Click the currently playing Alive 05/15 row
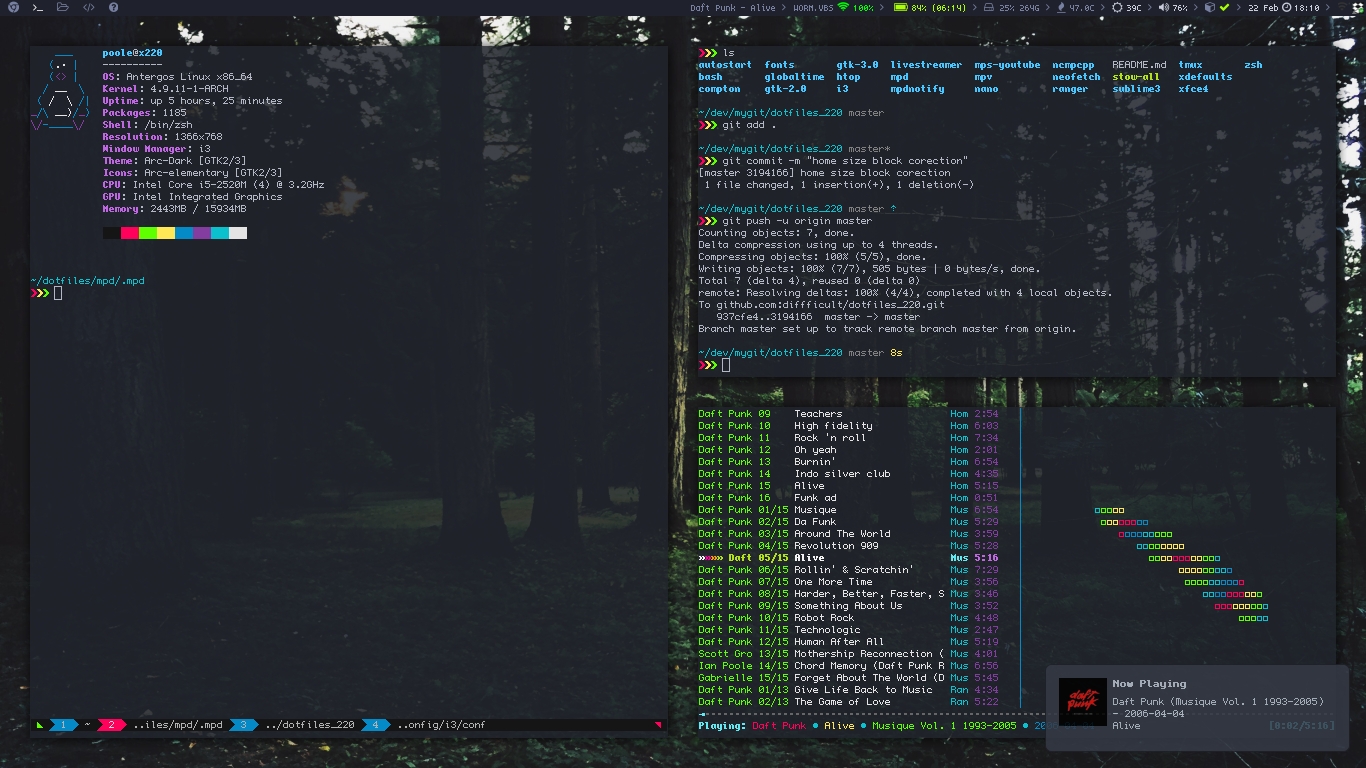This screenshot has width=1366, height=768. [848, 558]
